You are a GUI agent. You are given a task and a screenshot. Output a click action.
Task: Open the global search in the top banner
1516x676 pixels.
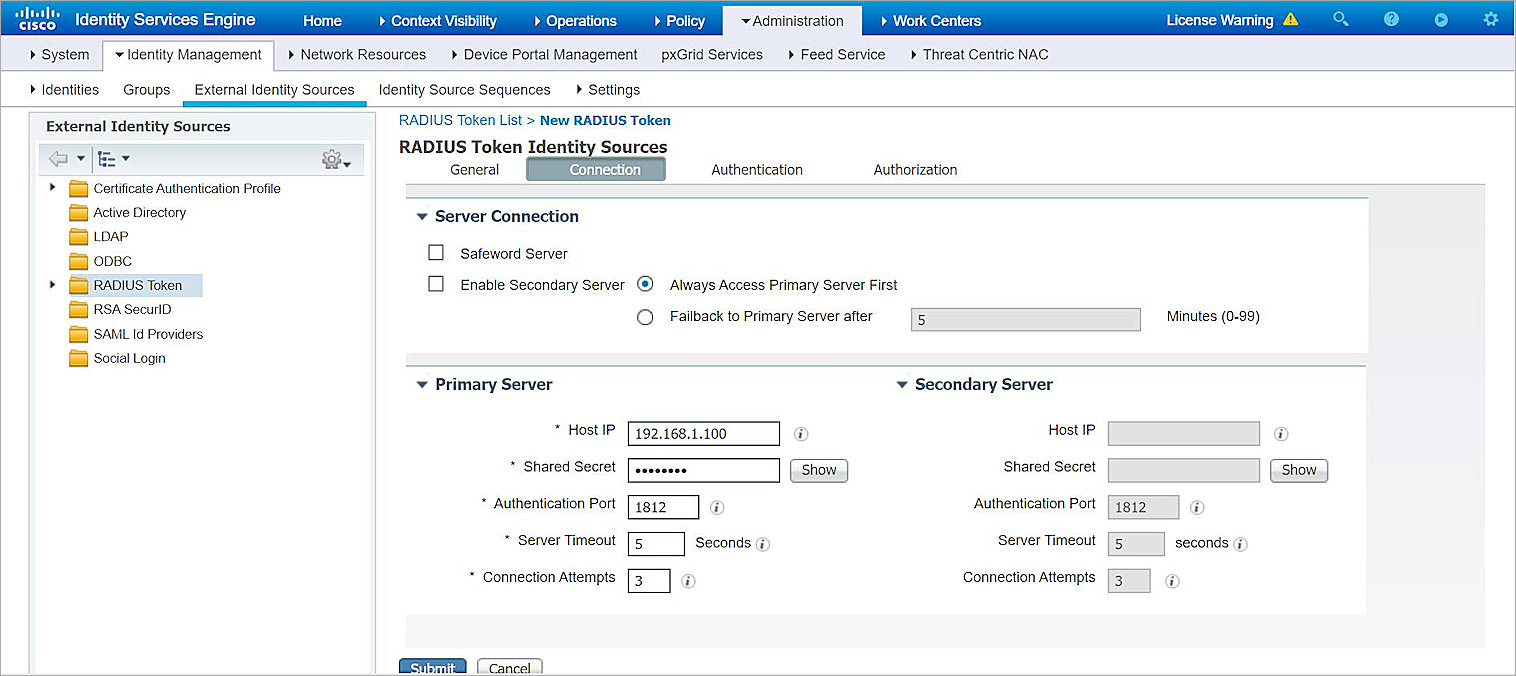tap(1340, 19)
